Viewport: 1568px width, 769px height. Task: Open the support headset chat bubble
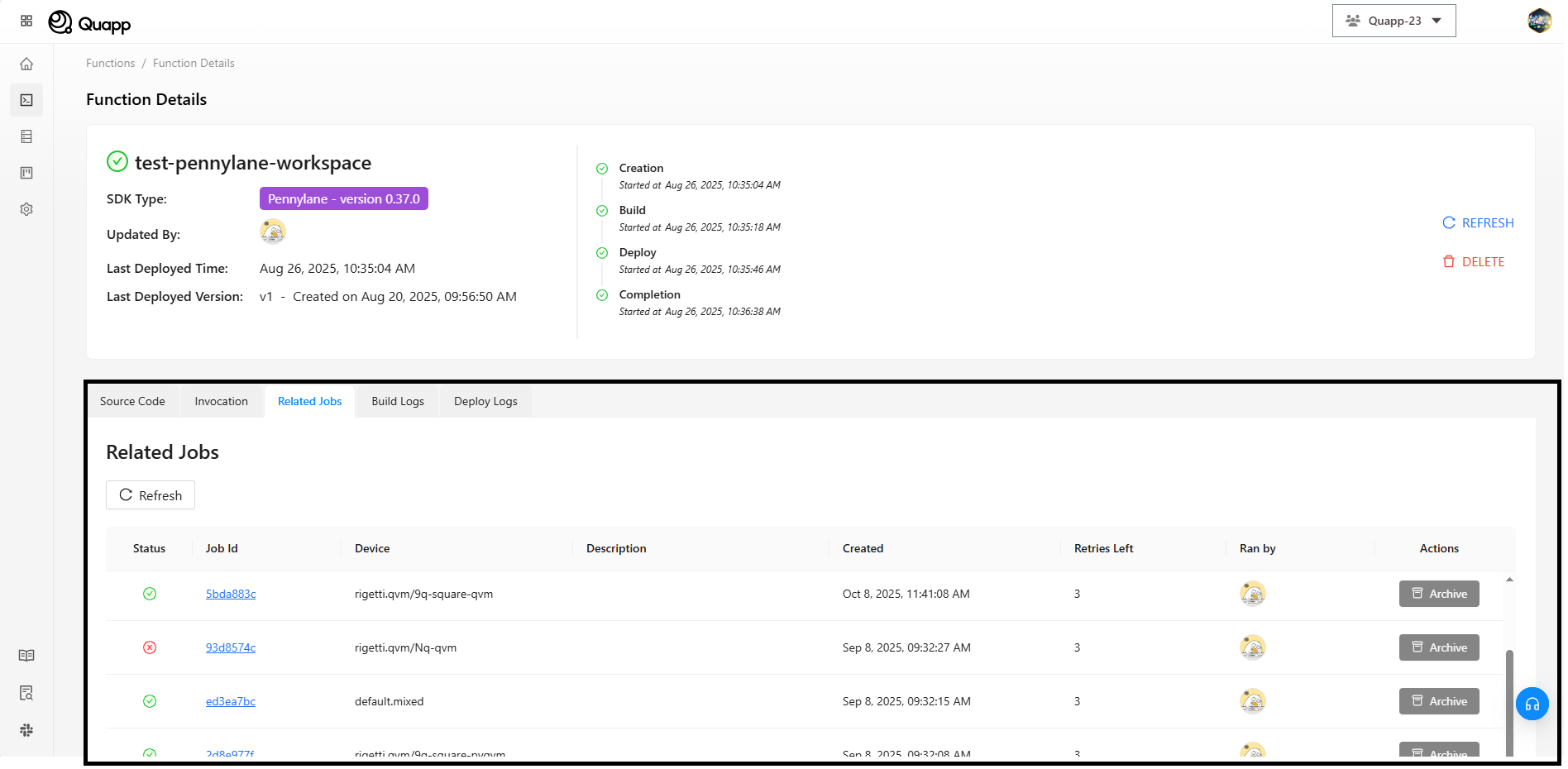coord(1532,704)
